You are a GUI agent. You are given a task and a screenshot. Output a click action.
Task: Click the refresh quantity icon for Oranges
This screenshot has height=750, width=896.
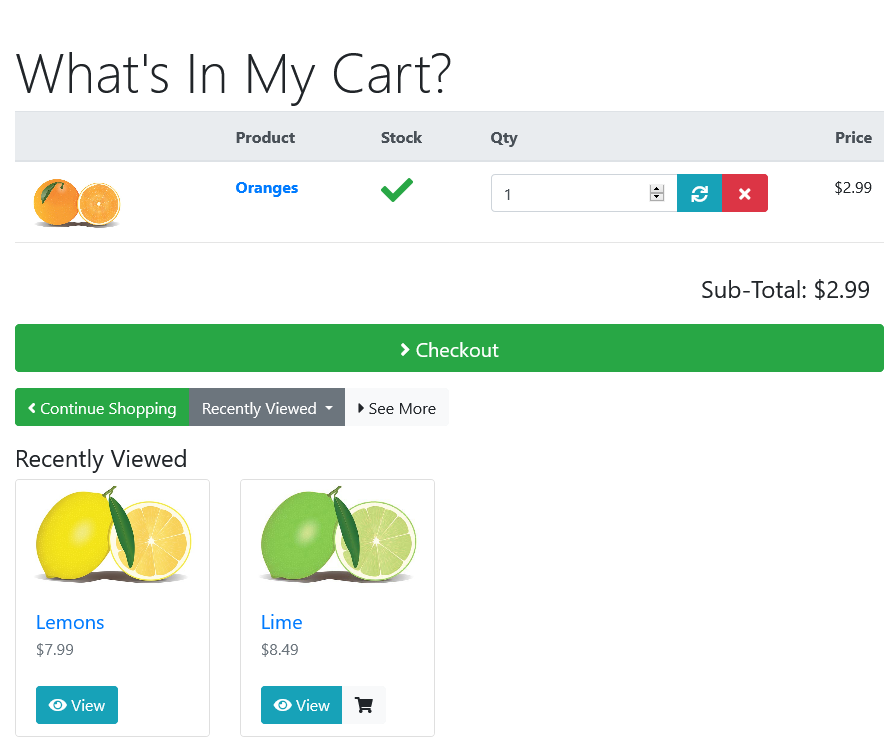coord(699,193)
